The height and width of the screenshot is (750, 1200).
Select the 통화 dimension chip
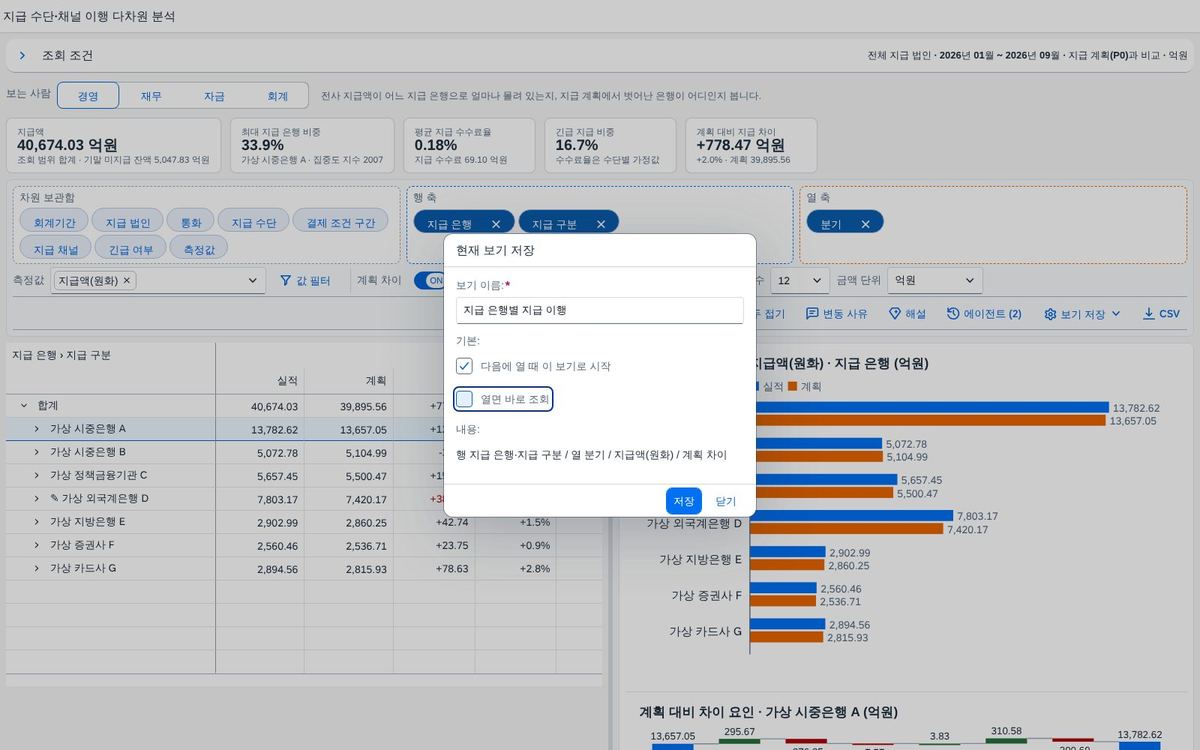point(190,222)
